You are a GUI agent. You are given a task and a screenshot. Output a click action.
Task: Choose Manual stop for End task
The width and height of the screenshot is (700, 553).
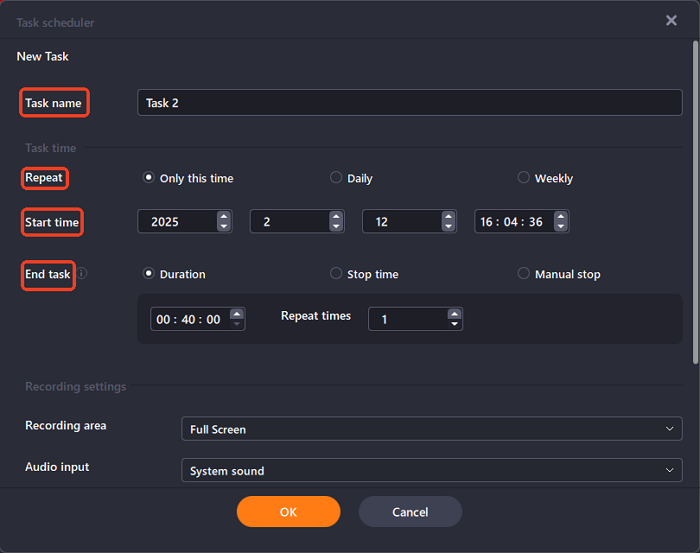click(523, 274)
